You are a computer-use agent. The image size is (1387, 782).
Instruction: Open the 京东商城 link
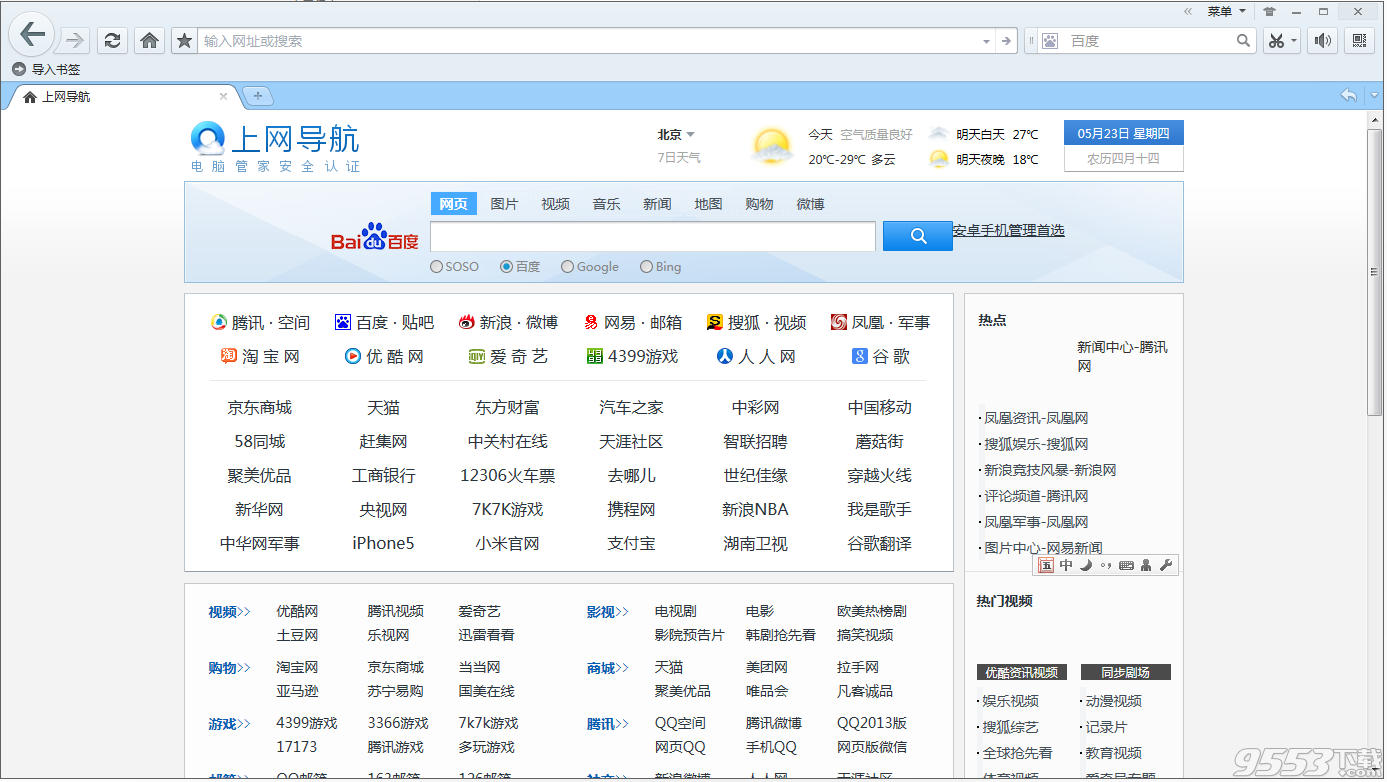[259, 408]
